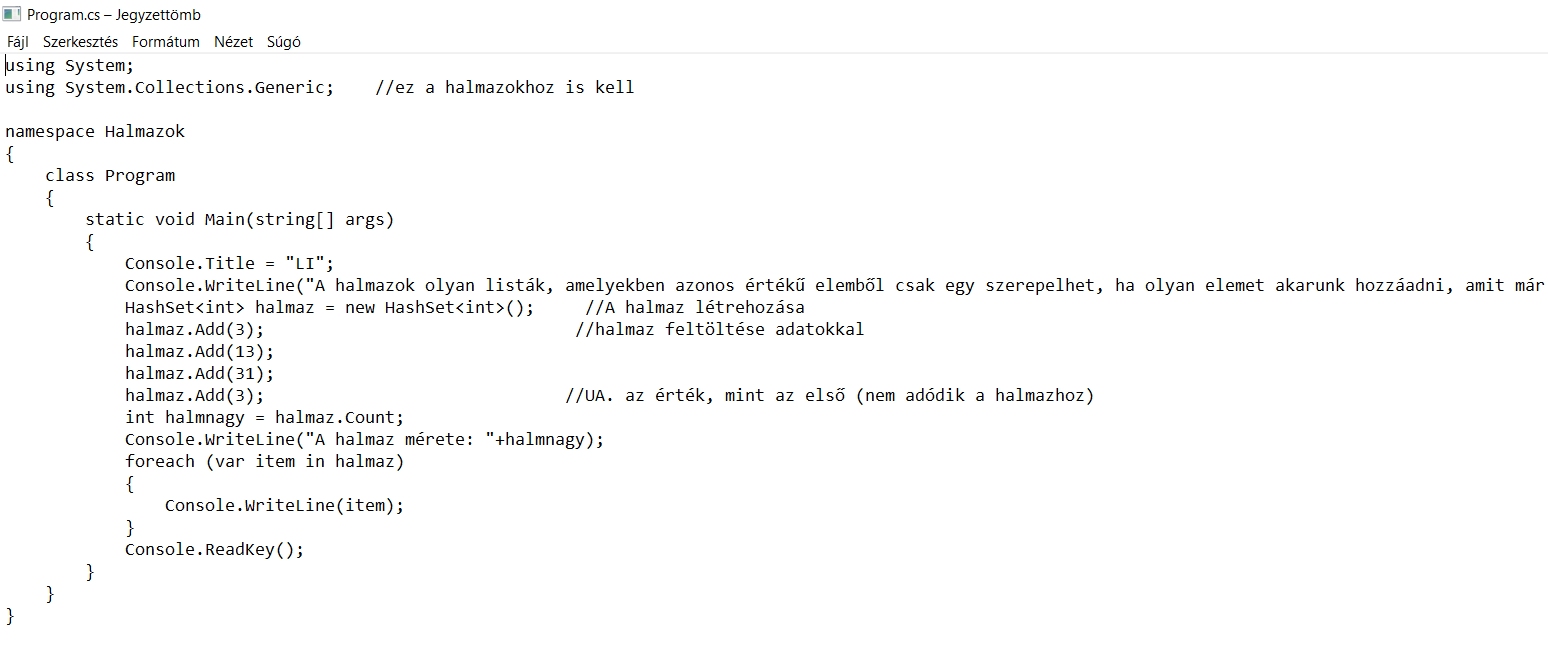Viewport: 1548px width, 666px height.
Task: Click the word 'Halmazok' in the namespace line
Action: [145, 132]
